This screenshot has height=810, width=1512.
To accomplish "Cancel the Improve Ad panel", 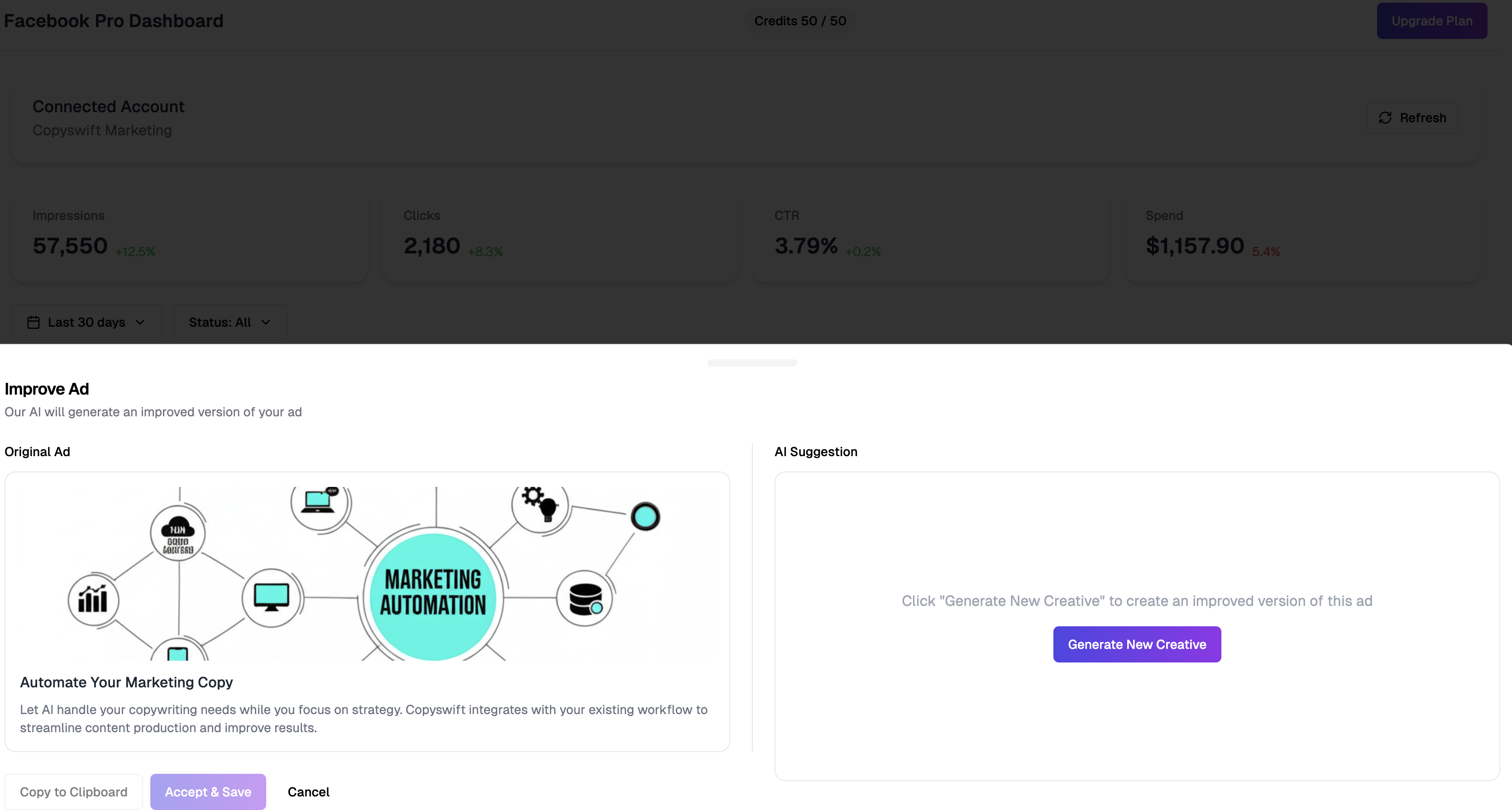I will 308,791.
